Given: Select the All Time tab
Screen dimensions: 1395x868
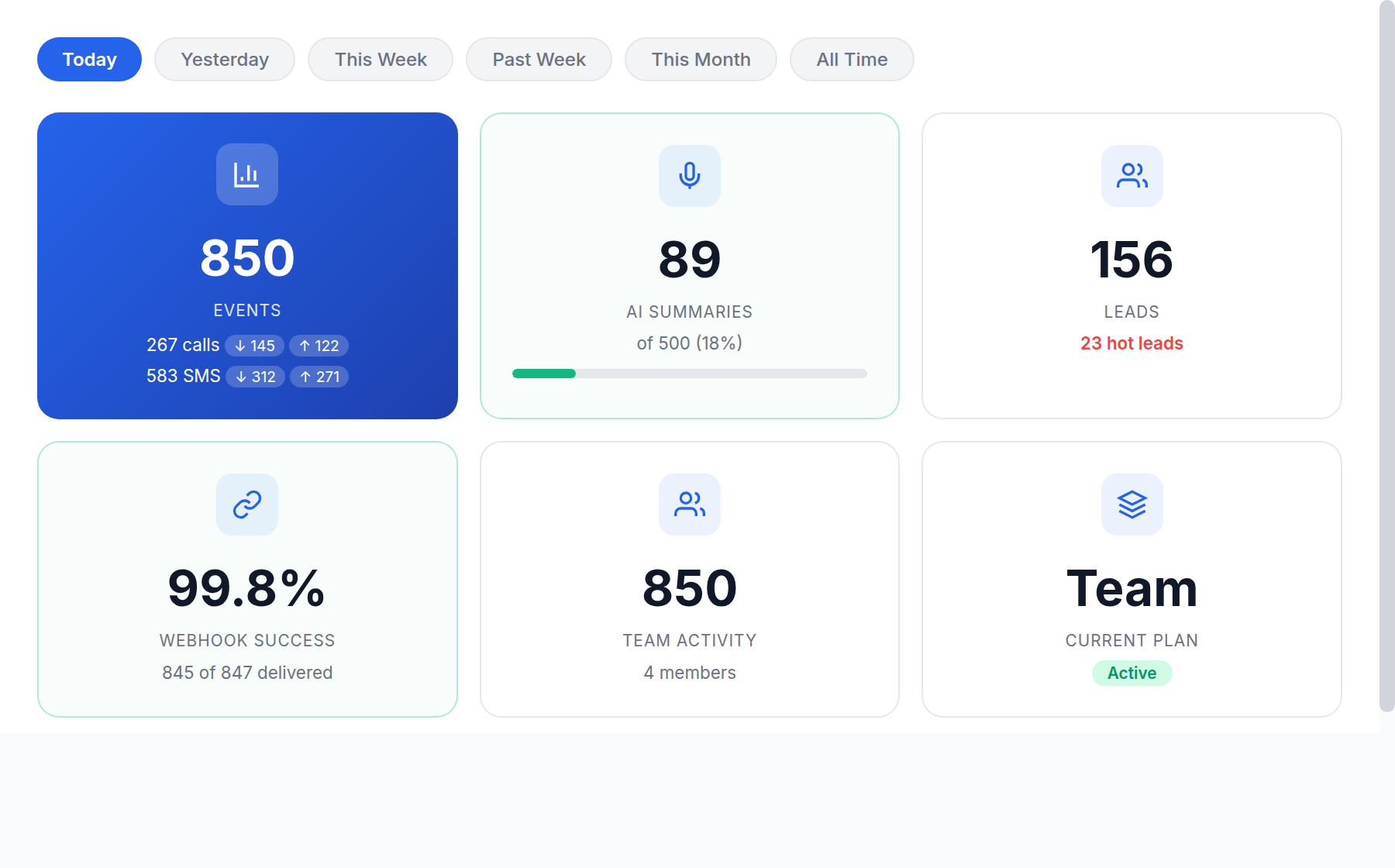Looking at the screenshot, I should pyautogui.click(x=851, y=59).
